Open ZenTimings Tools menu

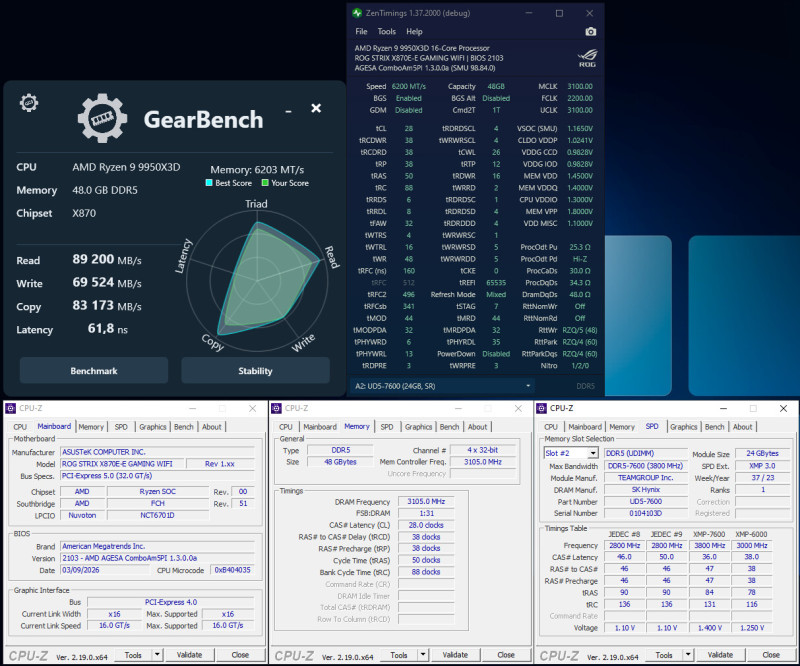pos(387,32)
